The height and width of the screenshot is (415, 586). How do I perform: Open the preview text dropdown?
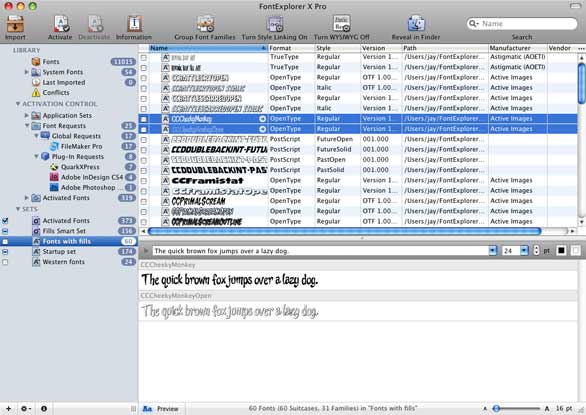[493, 251]
